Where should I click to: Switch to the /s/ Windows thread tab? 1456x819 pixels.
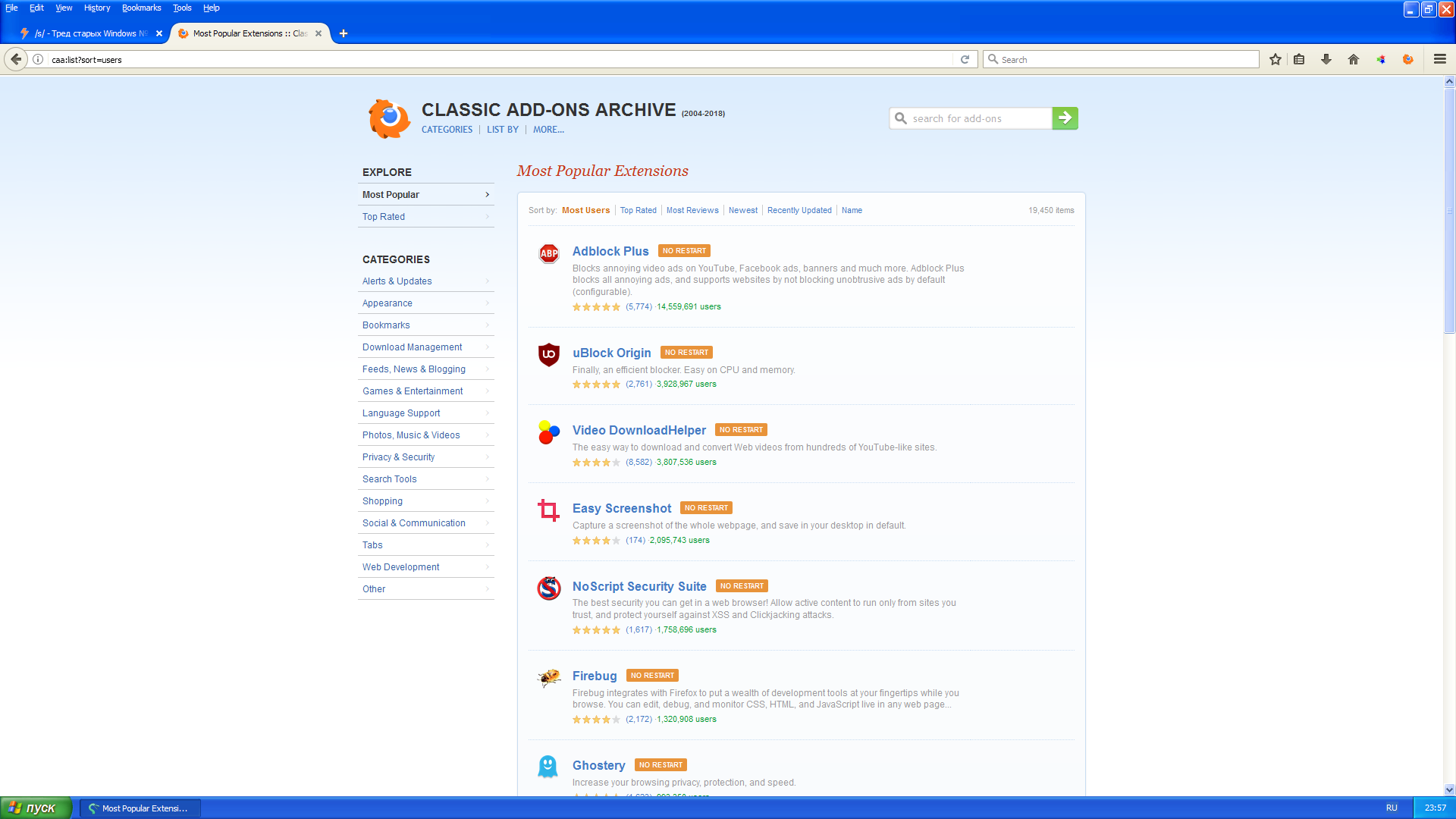91,33
